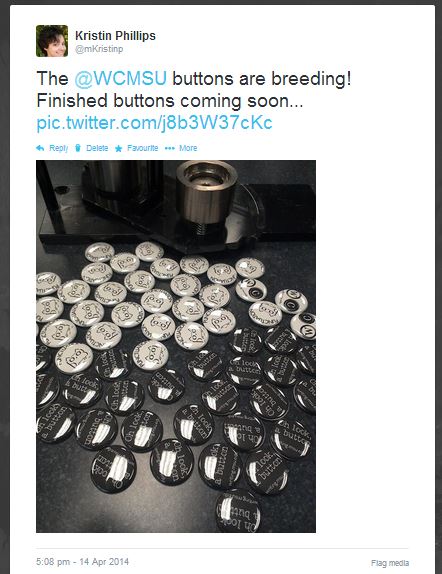Select the Flag media link
Screen dimensions: 442x574
pos(390,563)
